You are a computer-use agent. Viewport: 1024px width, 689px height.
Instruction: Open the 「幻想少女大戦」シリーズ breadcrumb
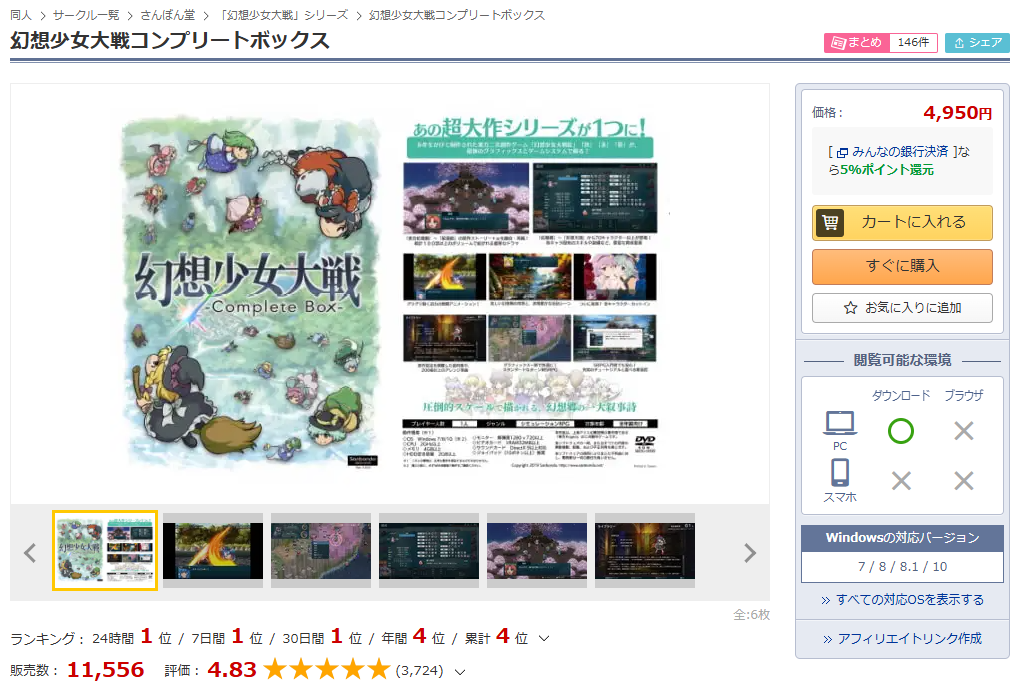284,15
